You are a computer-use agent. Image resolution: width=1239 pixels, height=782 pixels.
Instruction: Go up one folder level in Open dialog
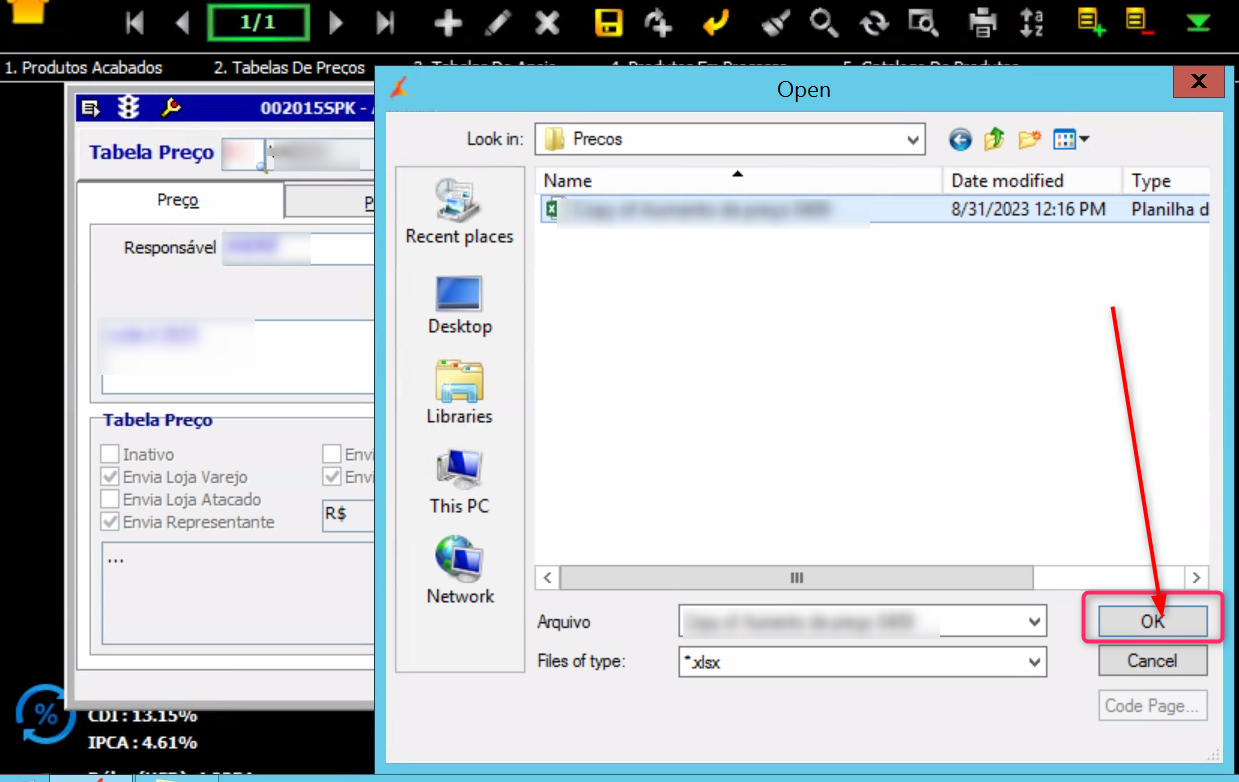tap(994, 140)
